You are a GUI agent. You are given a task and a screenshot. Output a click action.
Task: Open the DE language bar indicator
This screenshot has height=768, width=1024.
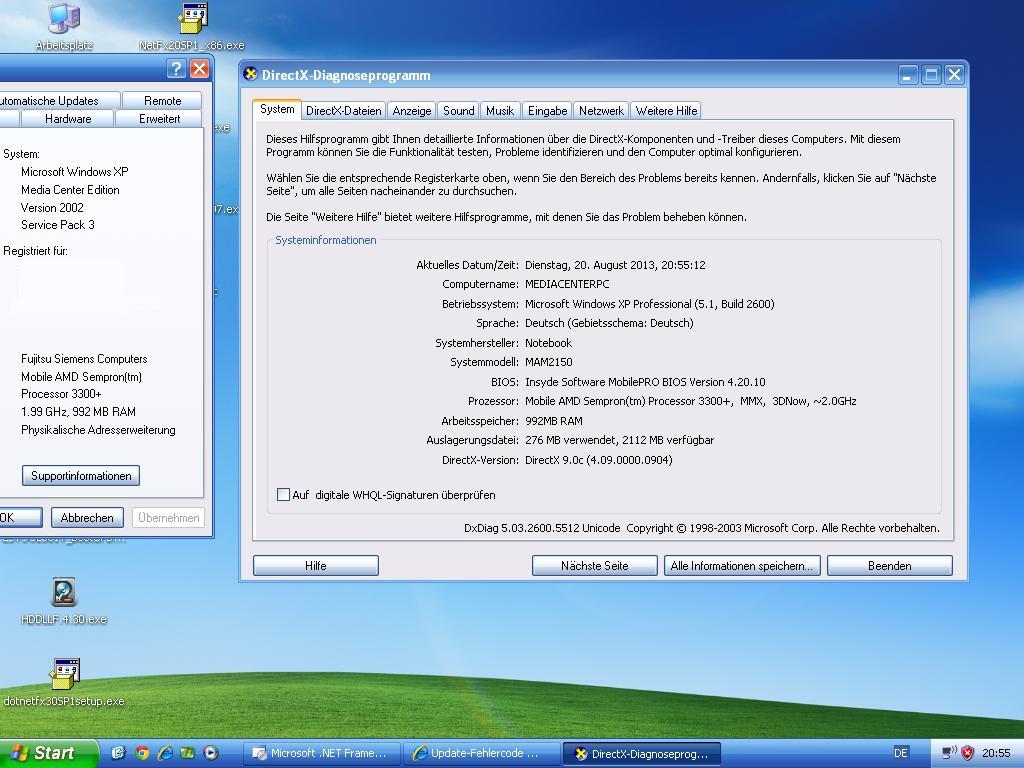(x=901, y=753)
